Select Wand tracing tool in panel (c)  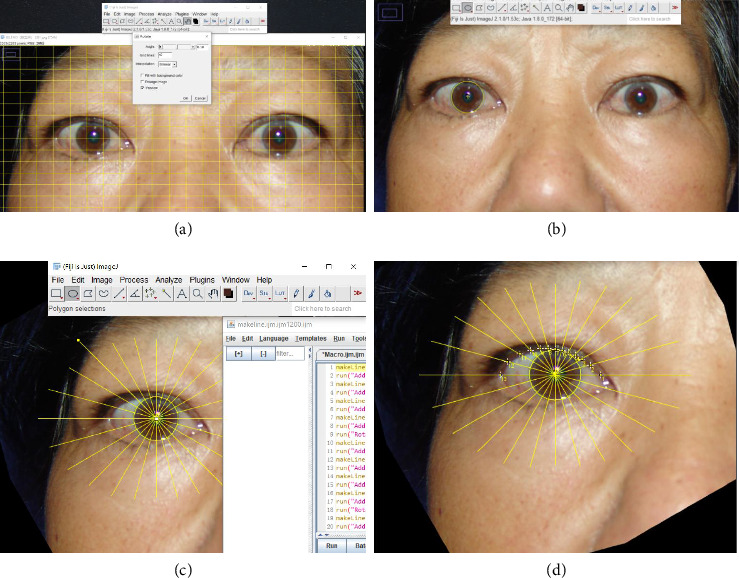point(166,294)
